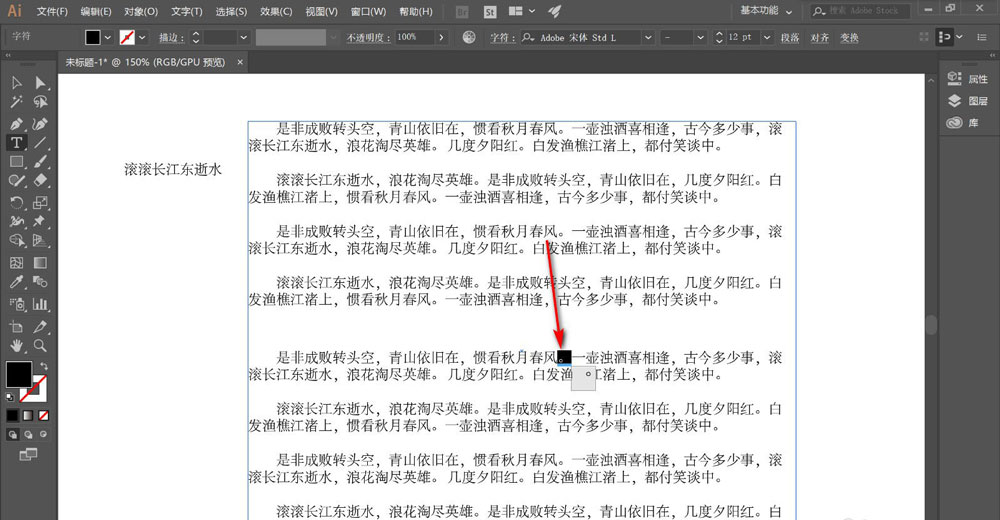Open the 效果(C) menu

(x=276, y=11)
